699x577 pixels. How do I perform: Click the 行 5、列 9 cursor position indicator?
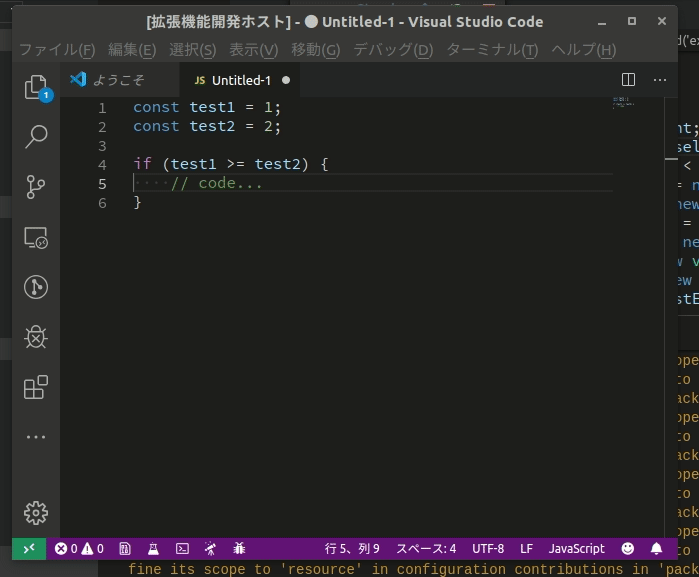[x=352, y=548]
